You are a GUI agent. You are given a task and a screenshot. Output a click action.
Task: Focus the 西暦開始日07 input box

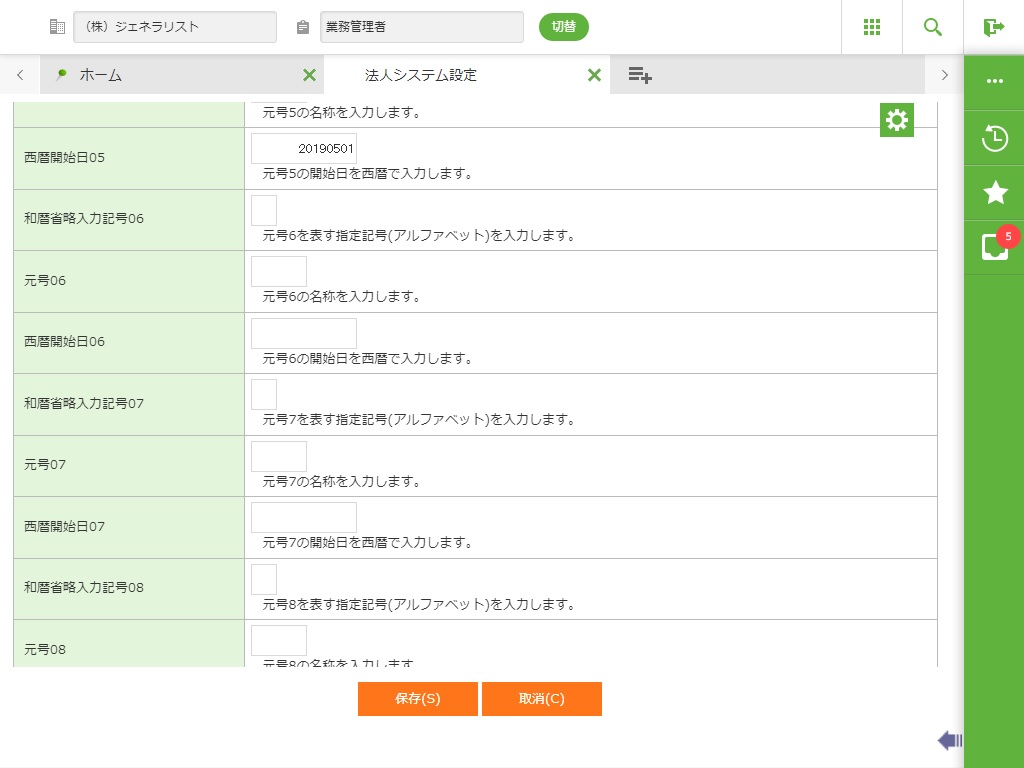coord(304,518)
